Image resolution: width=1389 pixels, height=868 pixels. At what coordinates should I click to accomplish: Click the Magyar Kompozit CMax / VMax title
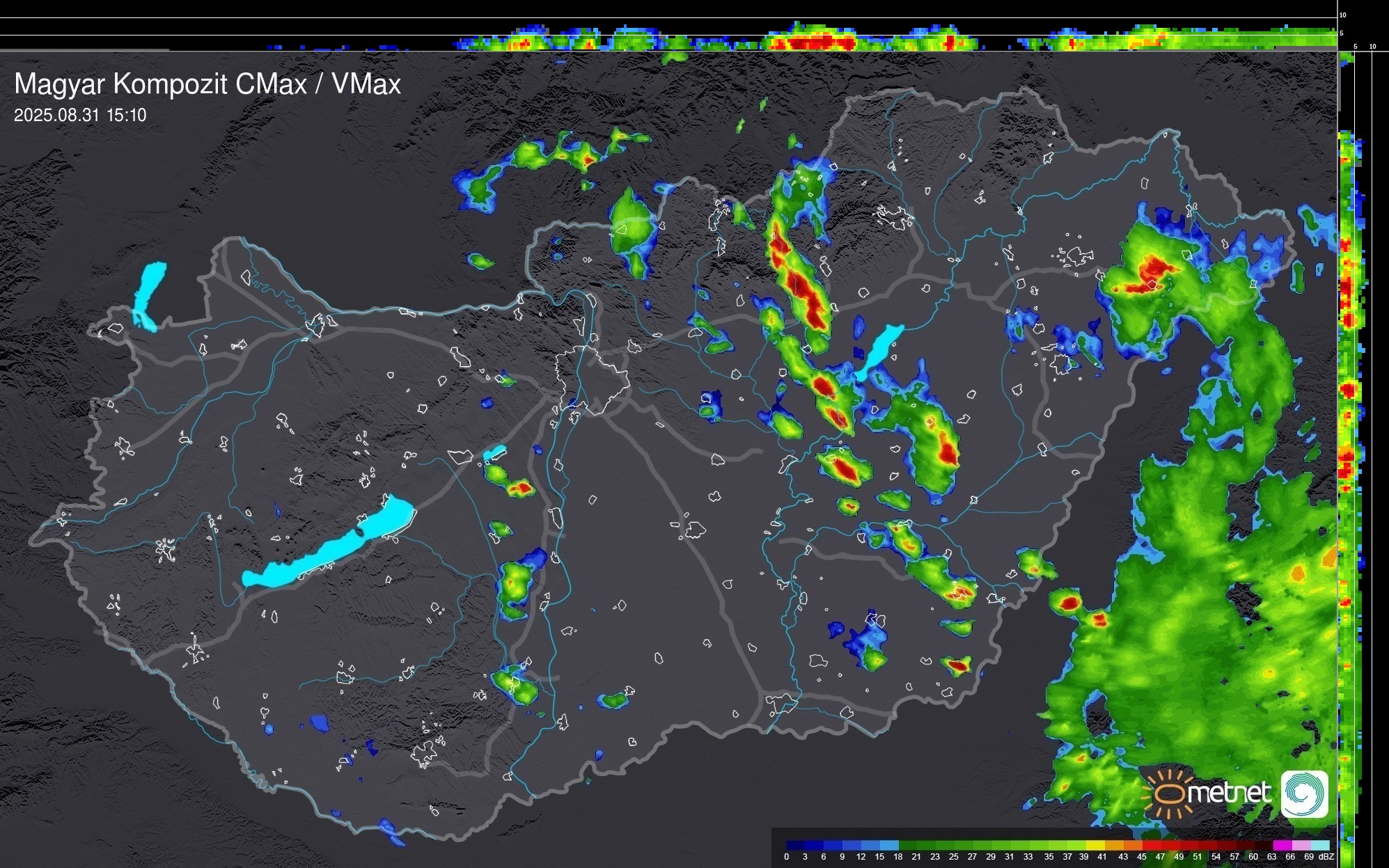(207, 84)
